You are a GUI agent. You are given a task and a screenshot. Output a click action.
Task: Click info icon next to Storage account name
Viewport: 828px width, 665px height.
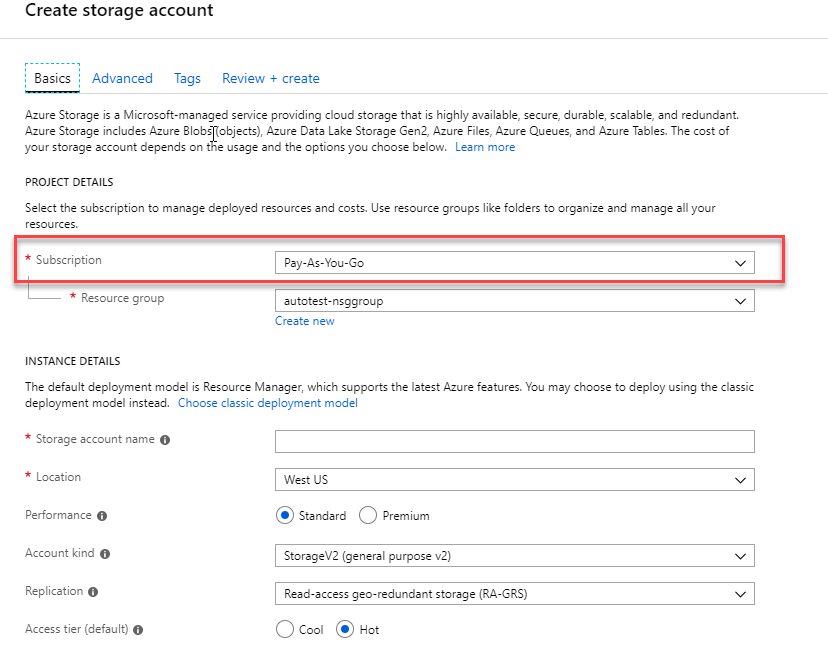click(x=165, y=440)
